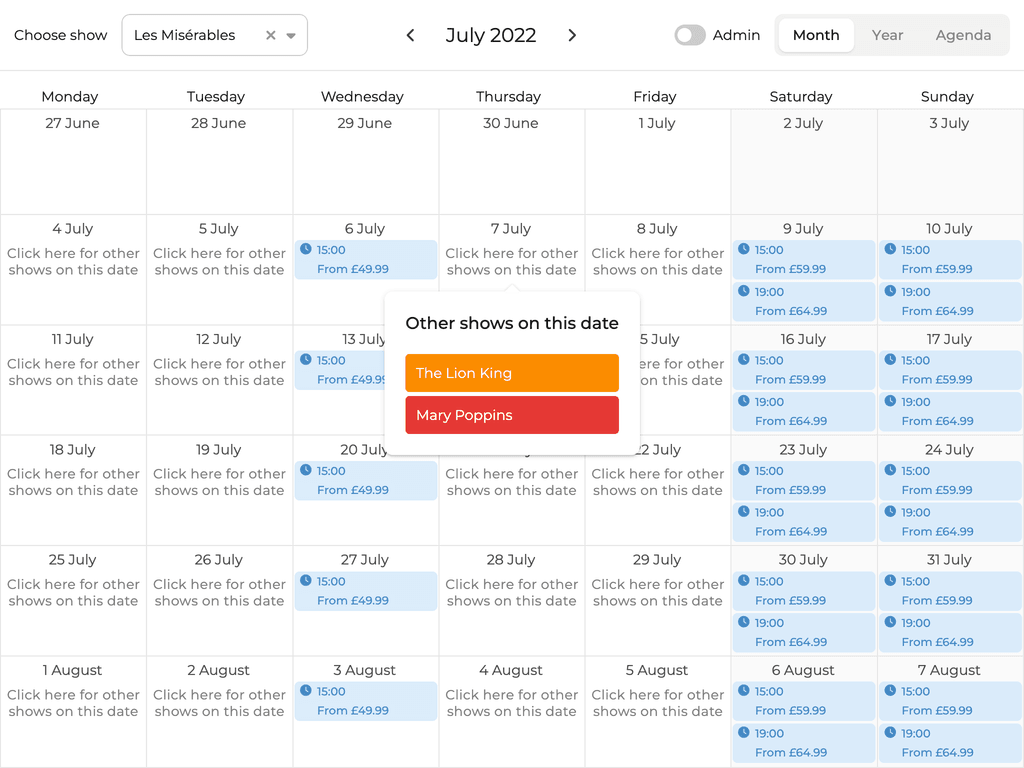1024x768 pixels.
Task: Switch to the Year tab
Action: click(x=887, y=34)
